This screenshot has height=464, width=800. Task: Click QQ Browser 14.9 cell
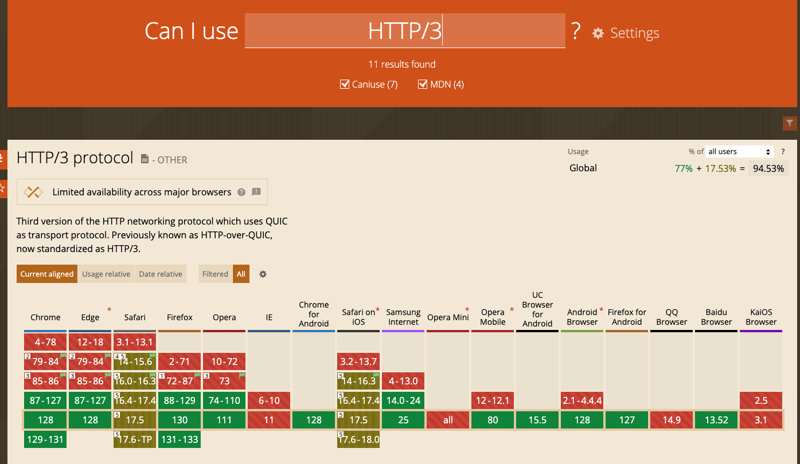(x=671, y=420)
